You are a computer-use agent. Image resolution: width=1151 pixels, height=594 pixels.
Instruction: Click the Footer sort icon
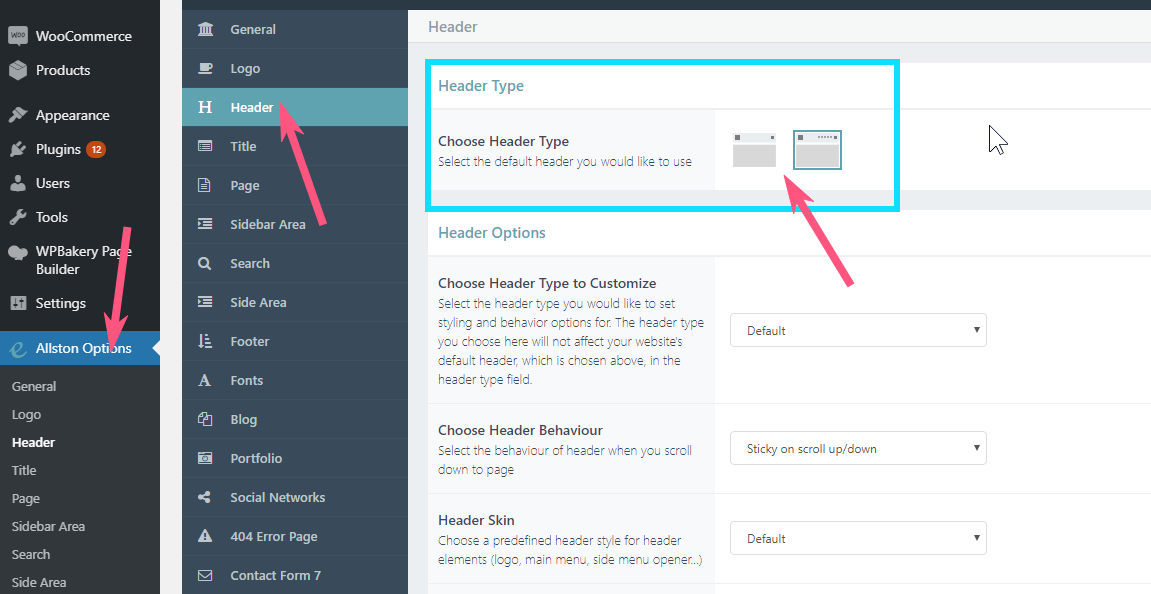coord(206,341)
